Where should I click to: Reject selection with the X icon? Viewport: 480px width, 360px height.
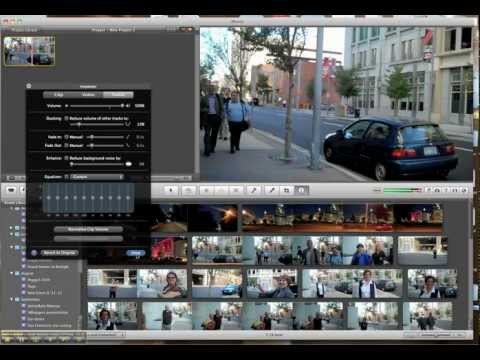tap(236, 190)
